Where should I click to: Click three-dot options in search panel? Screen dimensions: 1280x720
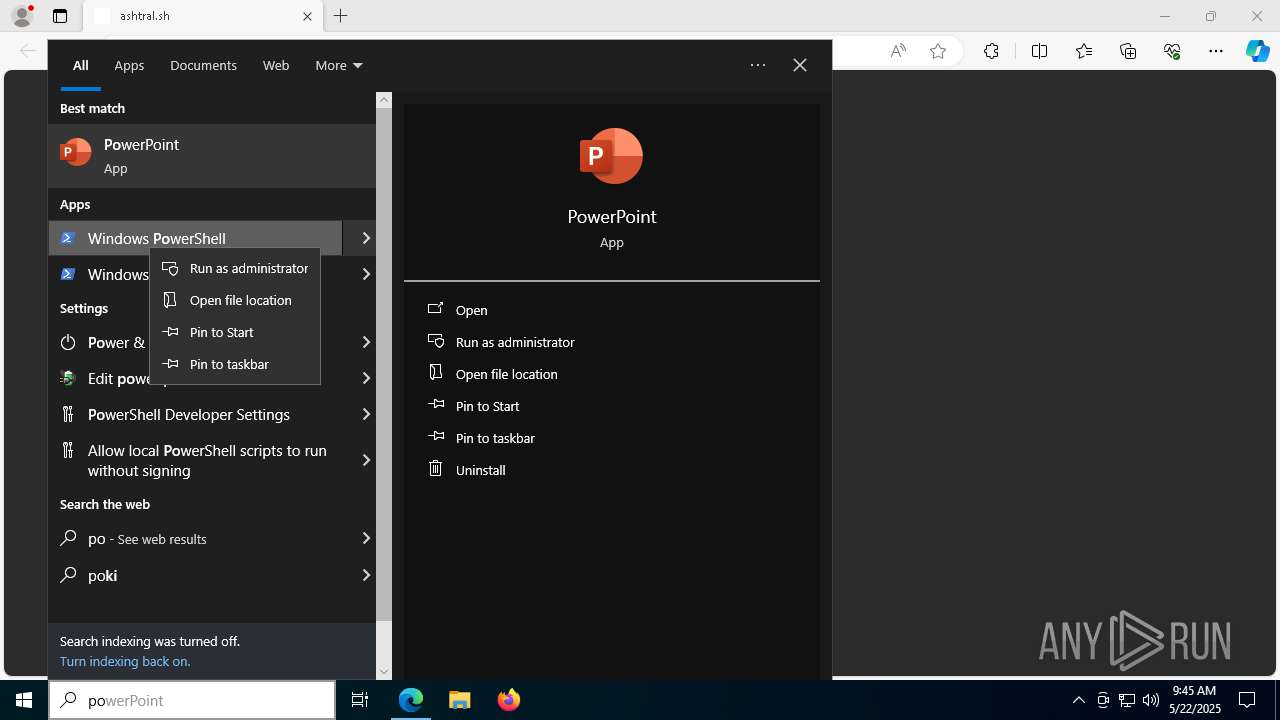pyautogui.click(x=758, y=65)
